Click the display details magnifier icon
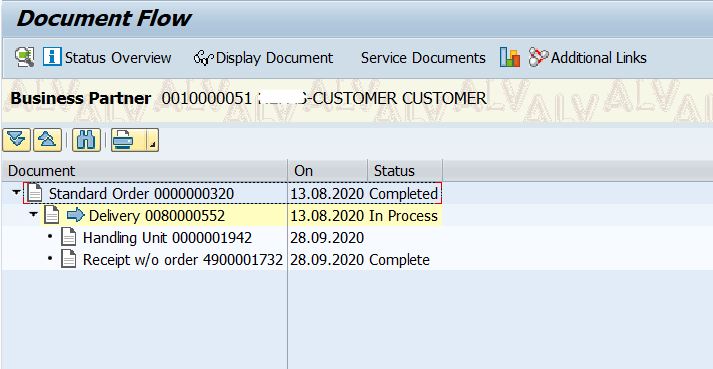This screenshot has height=369, width=713. tap(25, 57)
